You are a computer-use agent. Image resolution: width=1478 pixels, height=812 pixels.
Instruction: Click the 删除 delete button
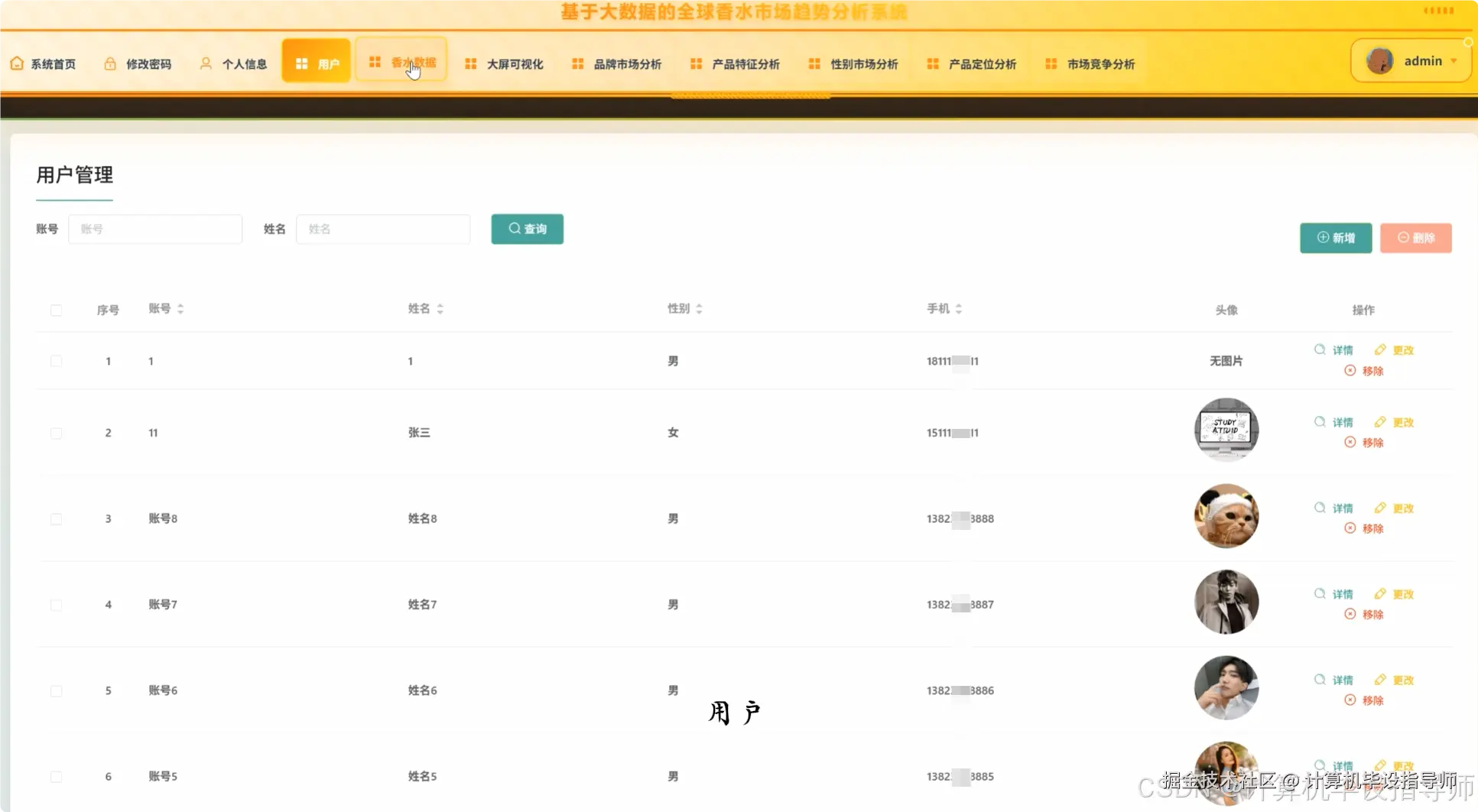point(1415,238)
